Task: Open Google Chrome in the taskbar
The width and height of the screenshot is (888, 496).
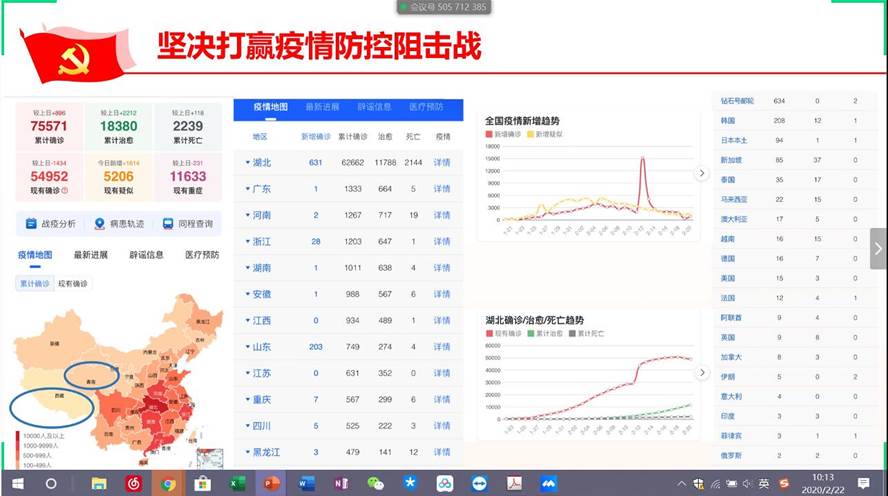Action: coord(168,483)
